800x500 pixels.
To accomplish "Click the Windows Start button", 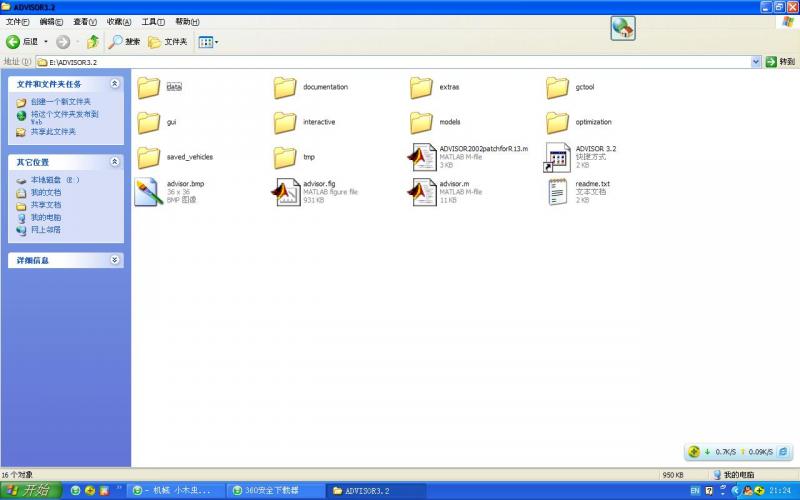I will [x=31, y=491].
